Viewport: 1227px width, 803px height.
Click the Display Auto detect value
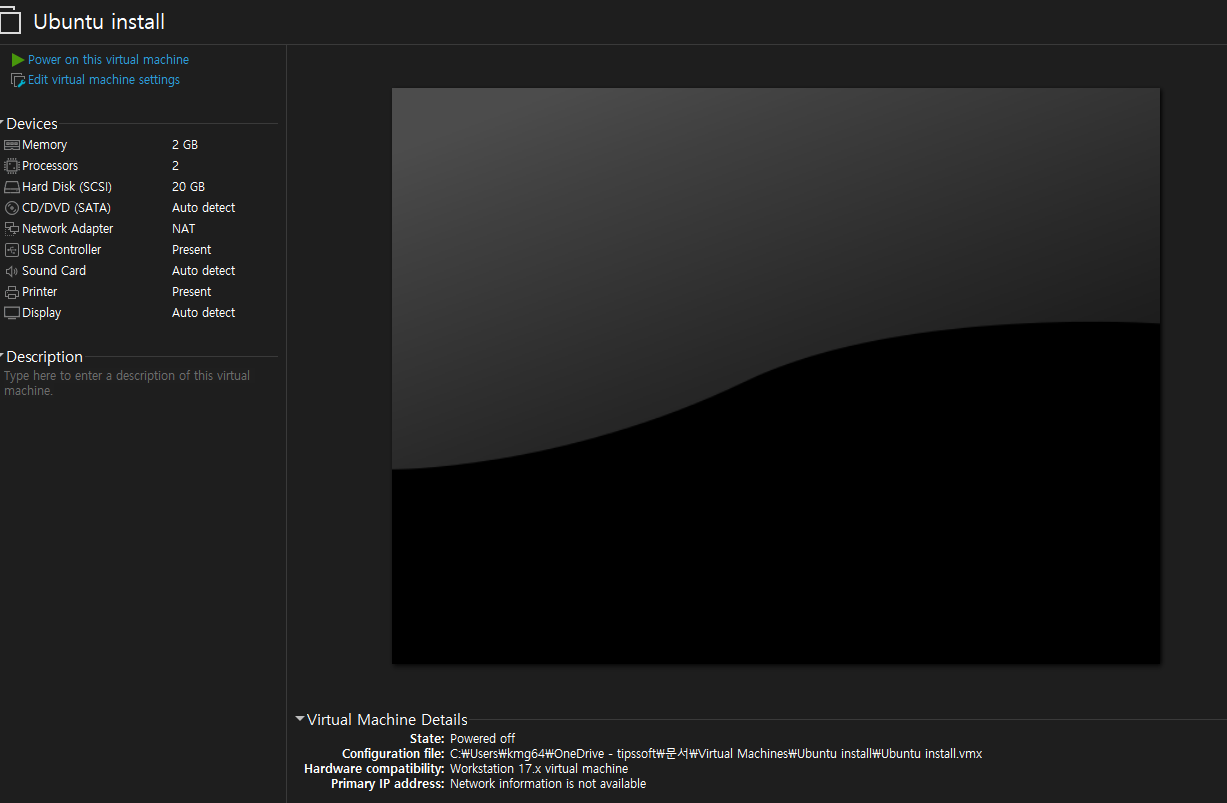pos(204,313)
